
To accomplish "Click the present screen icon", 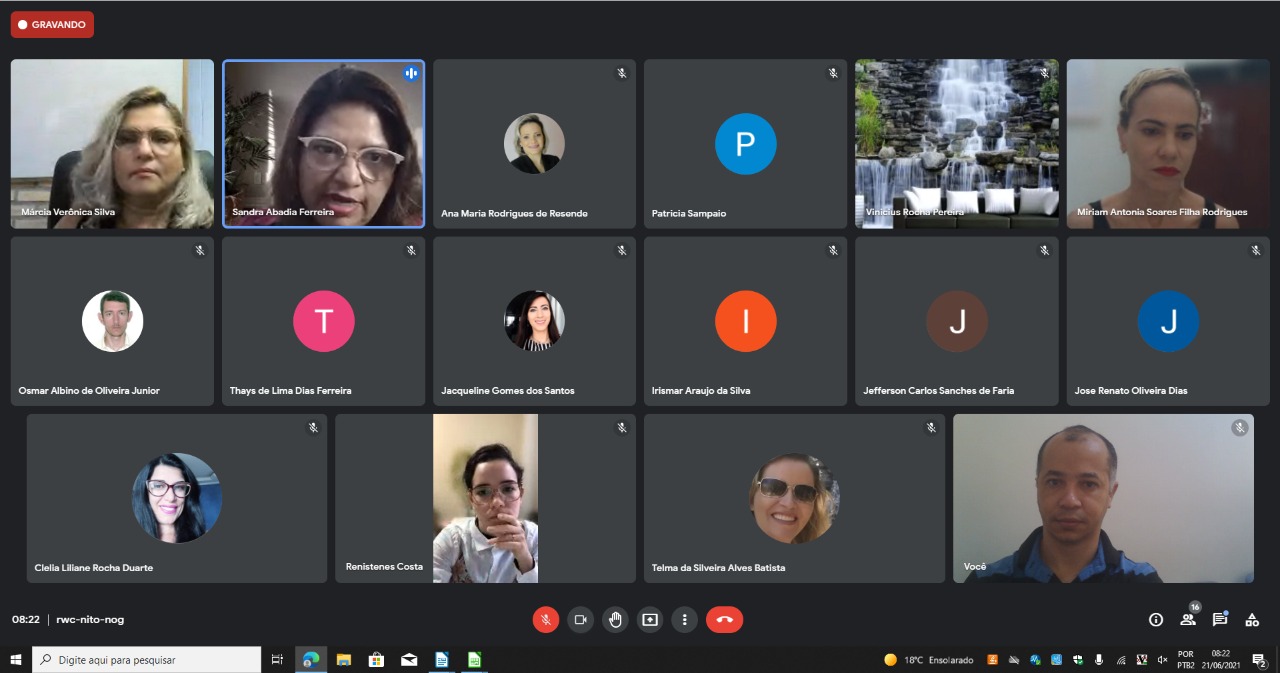I will (650, 620).
